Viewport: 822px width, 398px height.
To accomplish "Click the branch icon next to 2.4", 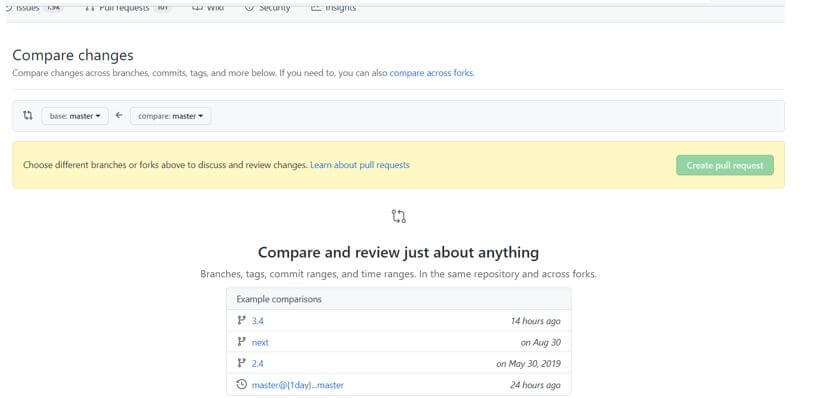I will 241,363.
